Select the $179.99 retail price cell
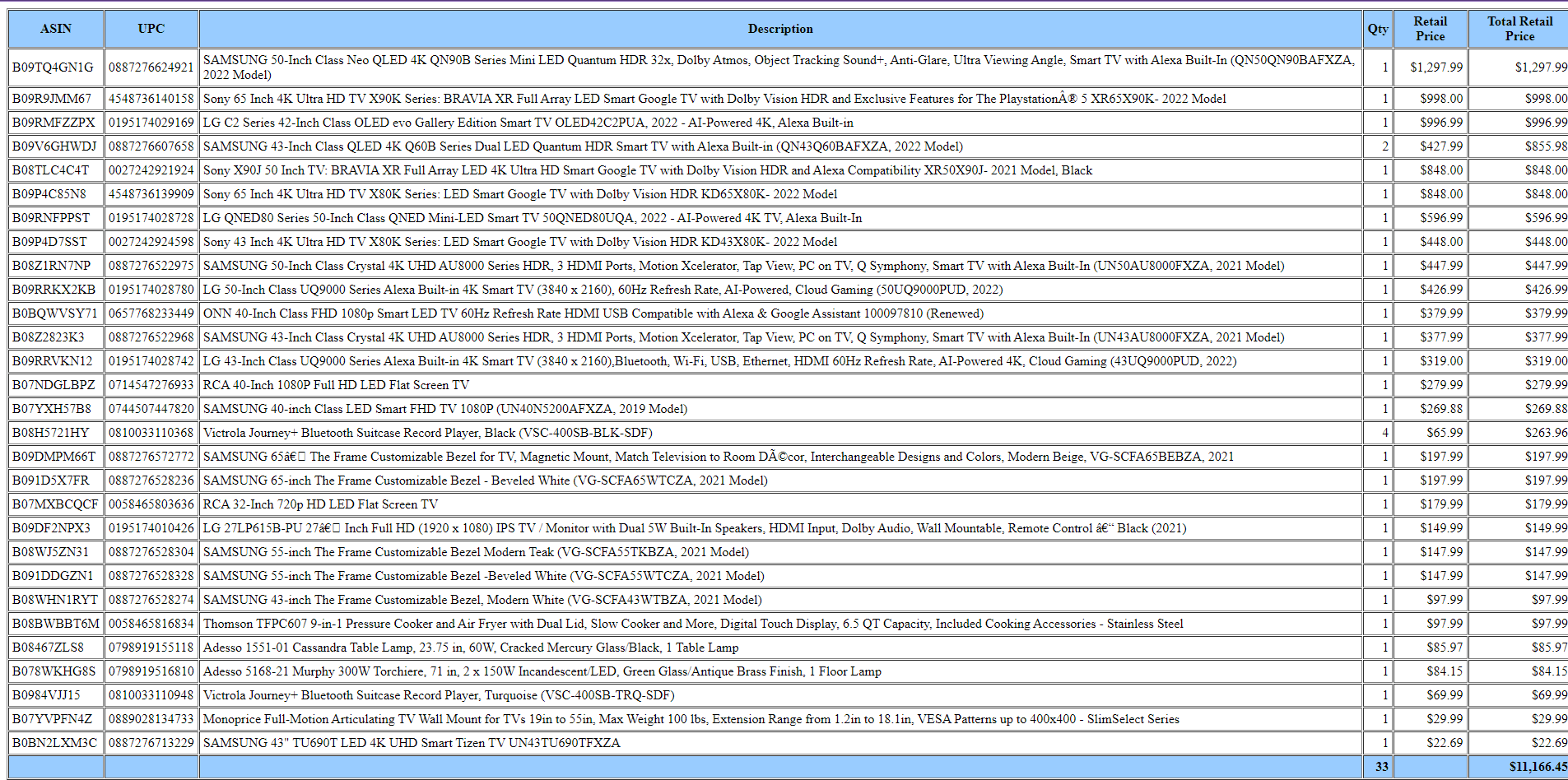Image resolution: width=1568 pixels, height=780 pixels. pos(1430,504)
